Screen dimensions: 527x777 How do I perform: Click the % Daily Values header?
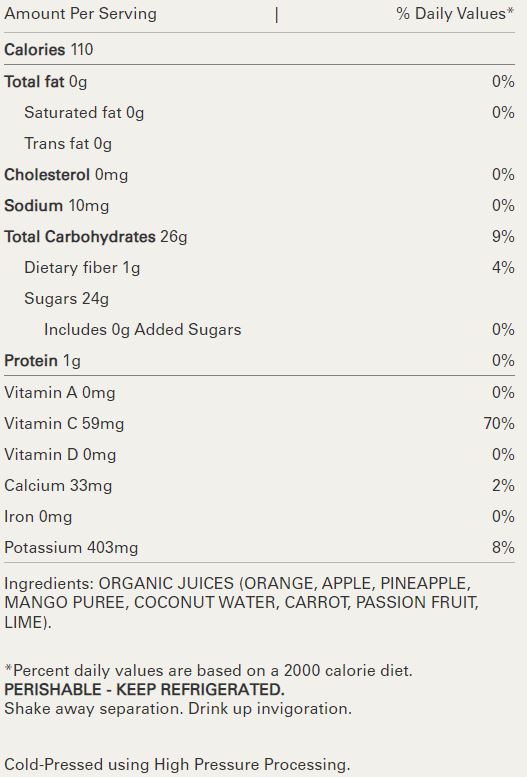pos(455,14)
